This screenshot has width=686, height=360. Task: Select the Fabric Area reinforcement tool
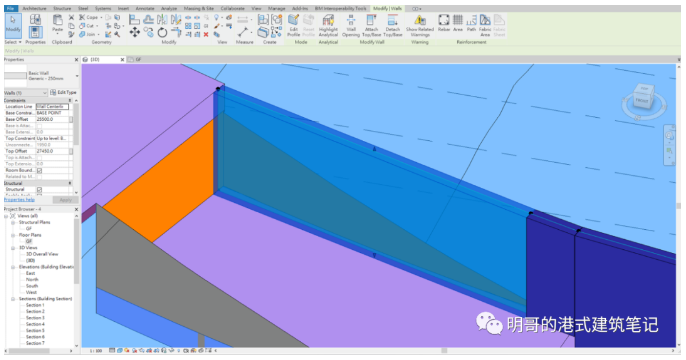point(485,25)
